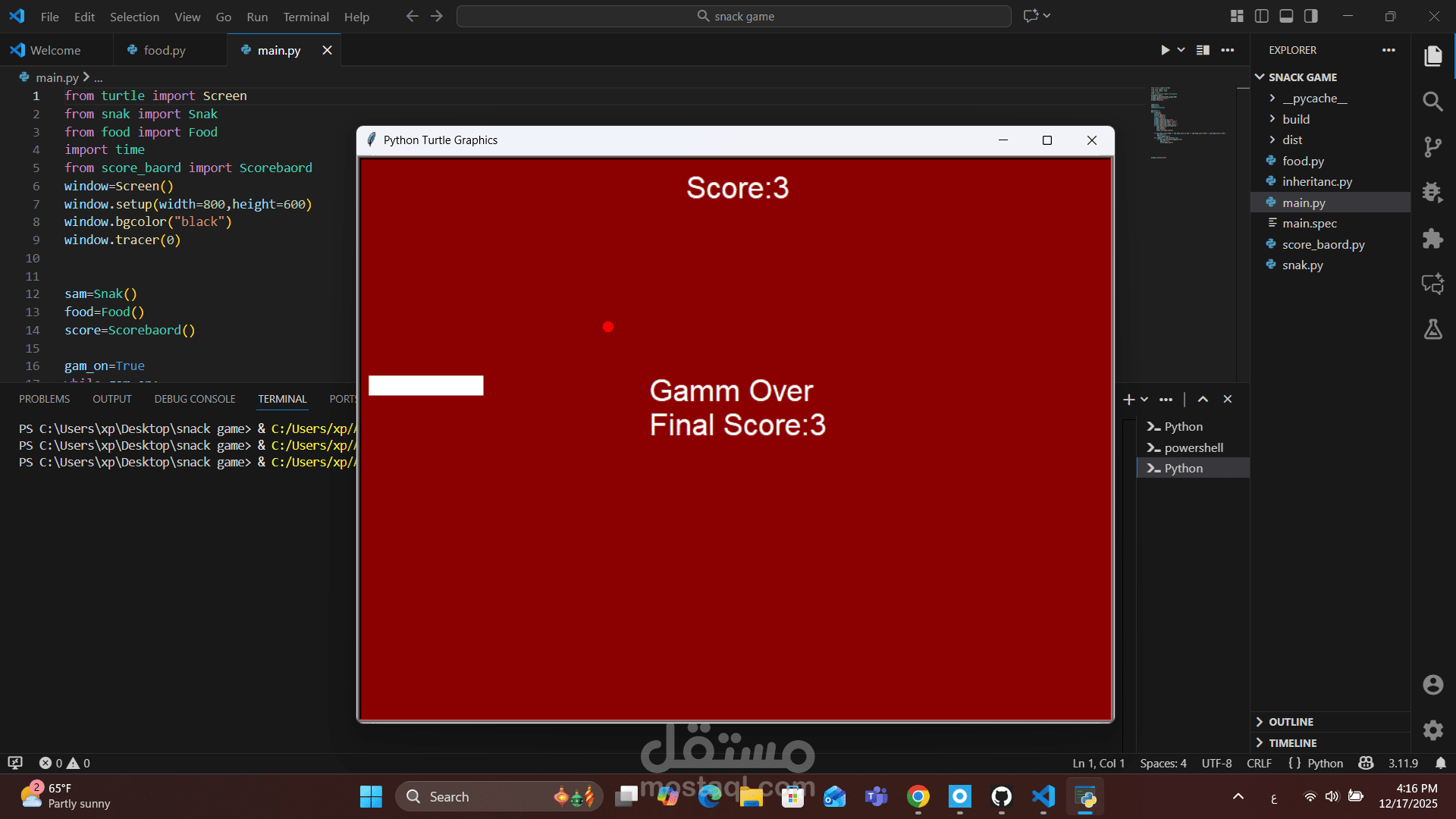Open the Terminal menu
1456x819 pixels.
tap(306, 17)
